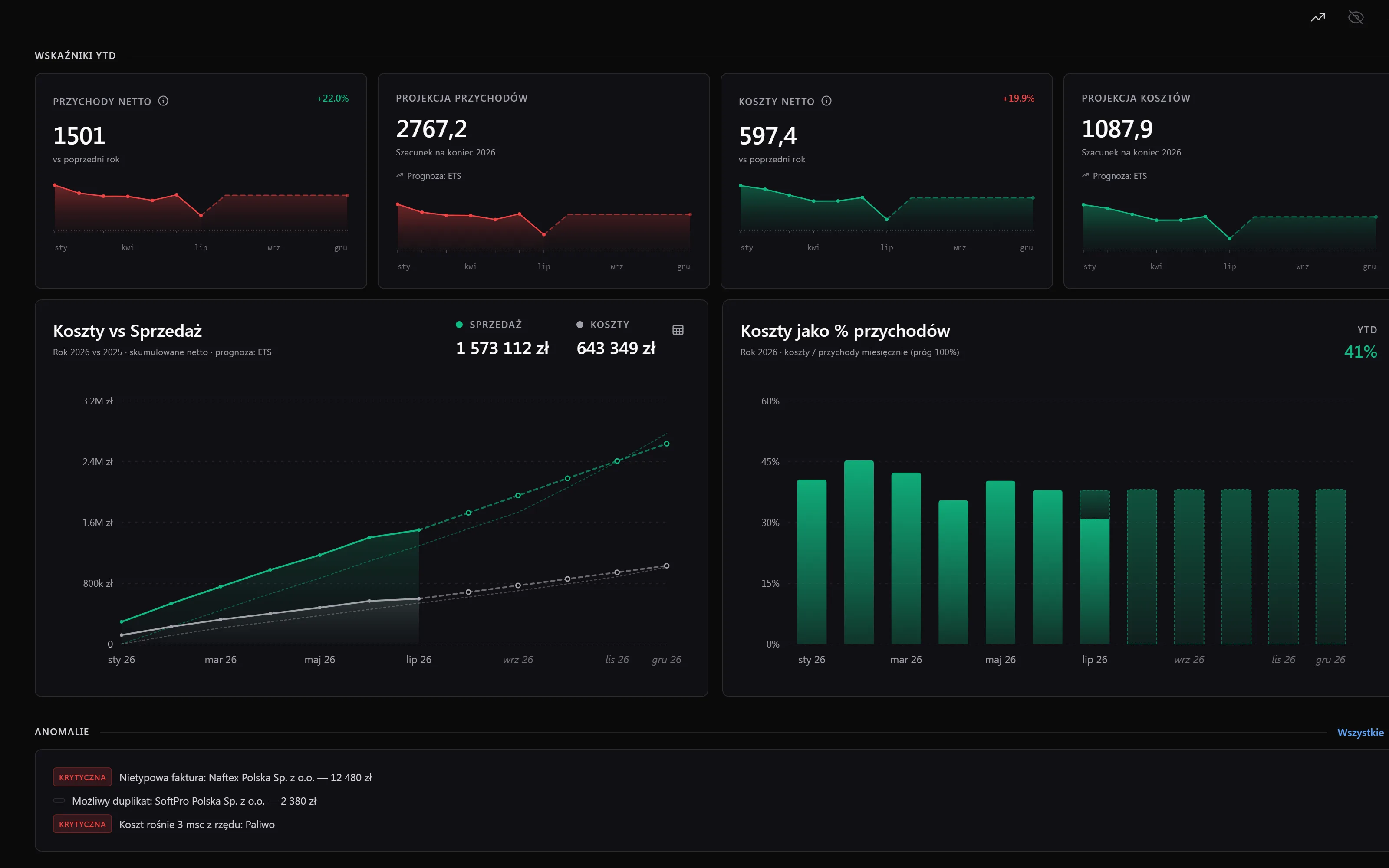Image resolution: width=1389 pixels, height=868 pixels.
Task: Click the green sparkline in Projekcja kosztów card
Action: tap(1229, 227)
